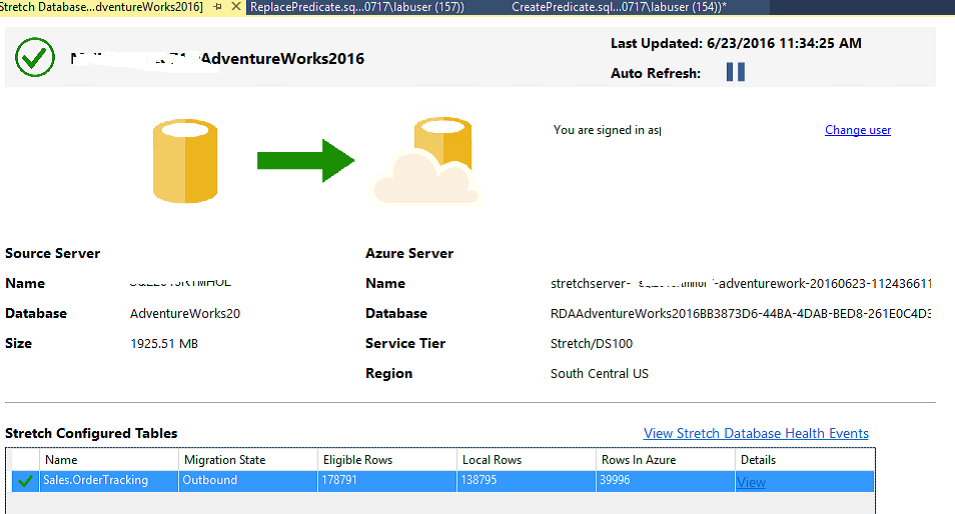Click the Local Rows column header
Screen dimensions: 955x514
pyautogui.click(x=526, y=460)
